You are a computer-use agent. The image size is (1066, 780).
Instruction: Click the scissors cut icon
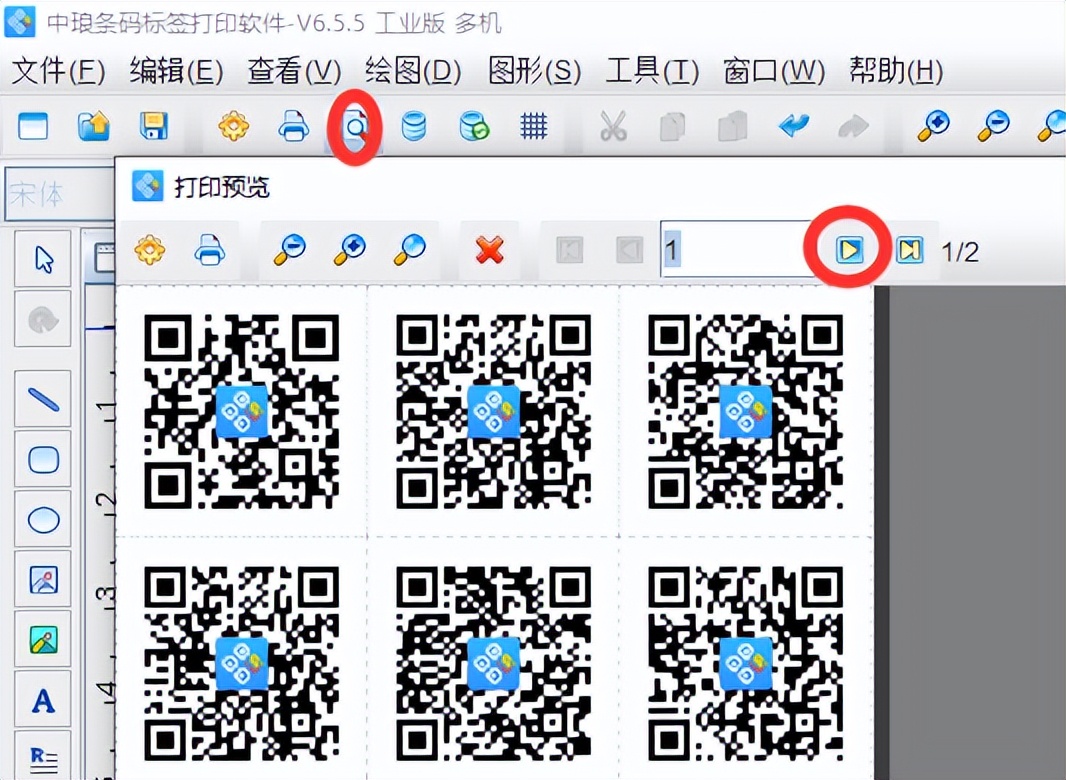613,126
